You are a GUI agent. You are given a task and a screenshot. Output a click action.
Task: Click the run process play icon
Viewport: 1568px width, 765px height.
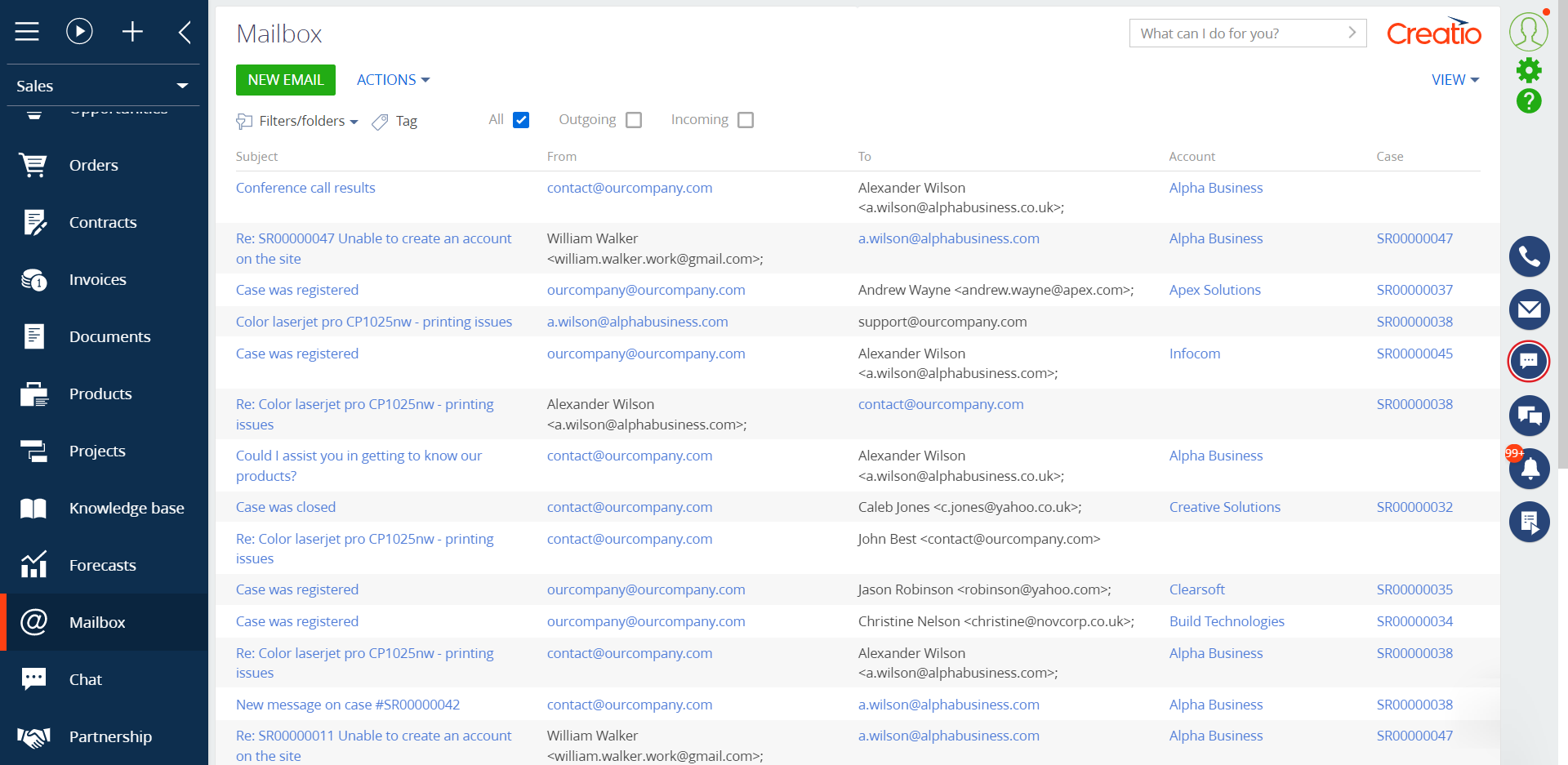click(x=79, y=32)
